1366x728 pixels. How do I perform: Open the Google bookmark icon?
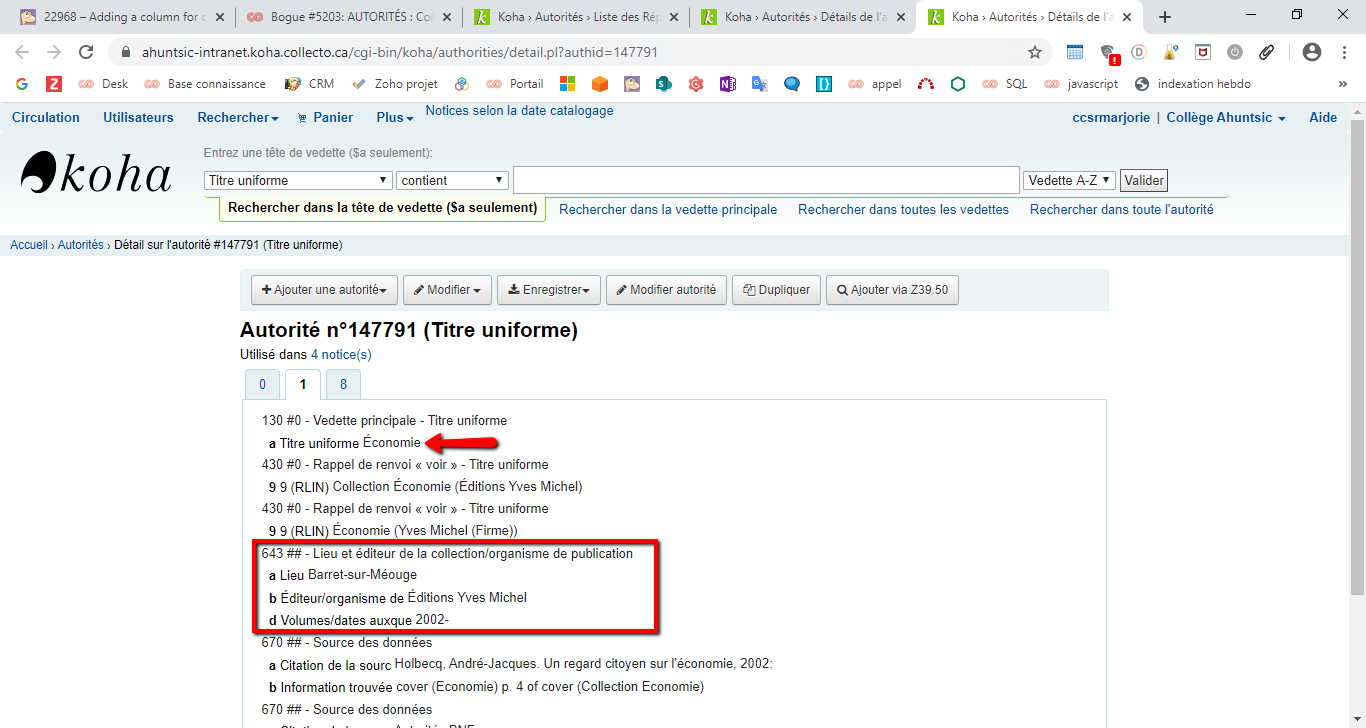coord(22,84)
